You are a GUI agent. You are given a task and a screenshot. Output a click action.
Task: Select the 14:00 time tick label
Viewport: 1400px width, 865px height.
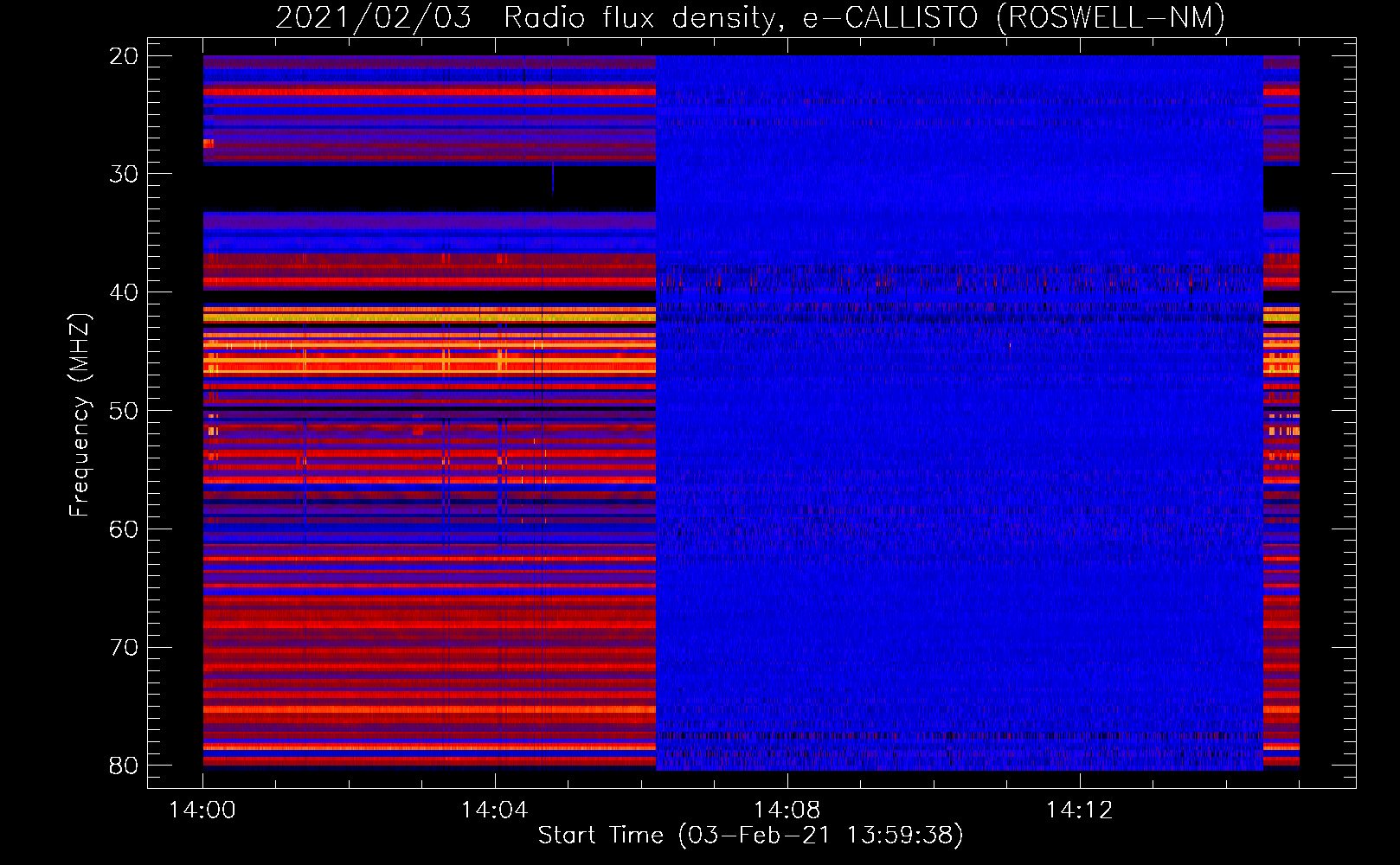coord(202,811)
